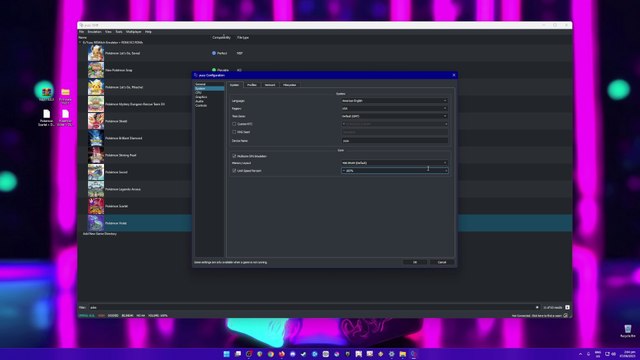Viewport: 640px width, 360px height.
Task: Click the plus icon beside the results count
Action: pos(567,307)
